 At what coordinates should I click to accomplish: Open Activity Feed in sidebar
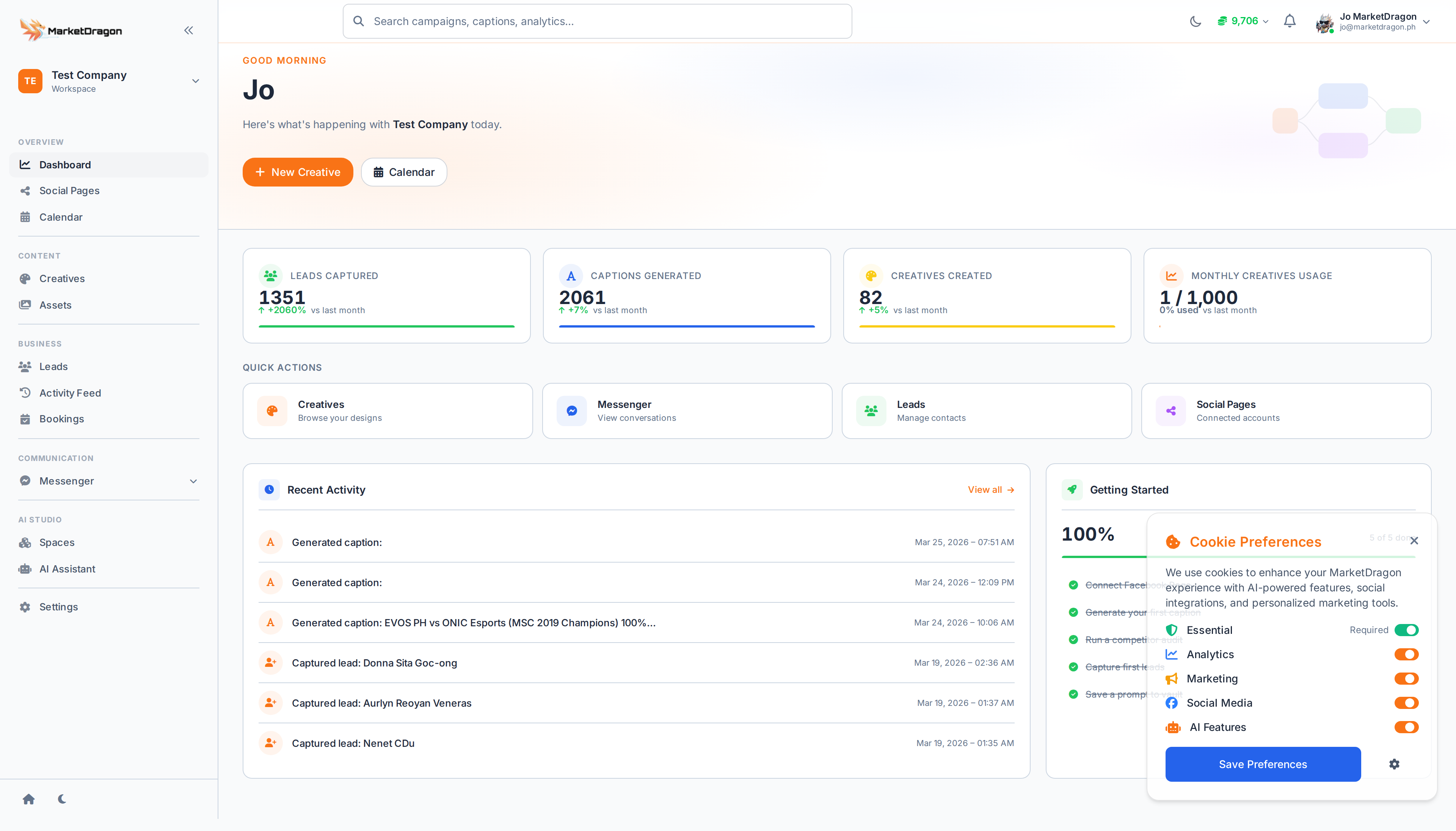tap(109, 393)
